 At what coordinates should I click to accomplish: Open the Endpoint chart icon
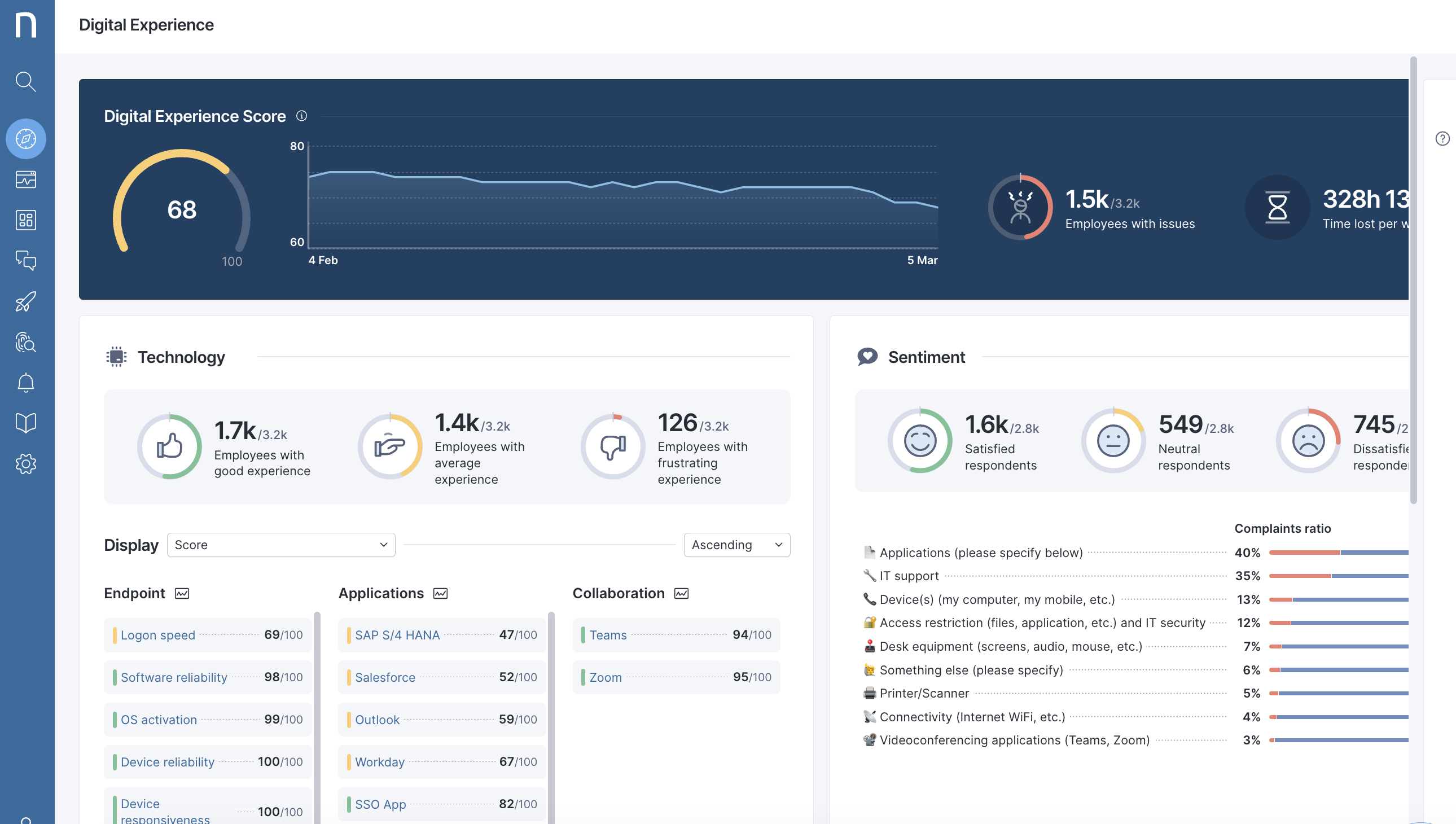click(182, 593)
